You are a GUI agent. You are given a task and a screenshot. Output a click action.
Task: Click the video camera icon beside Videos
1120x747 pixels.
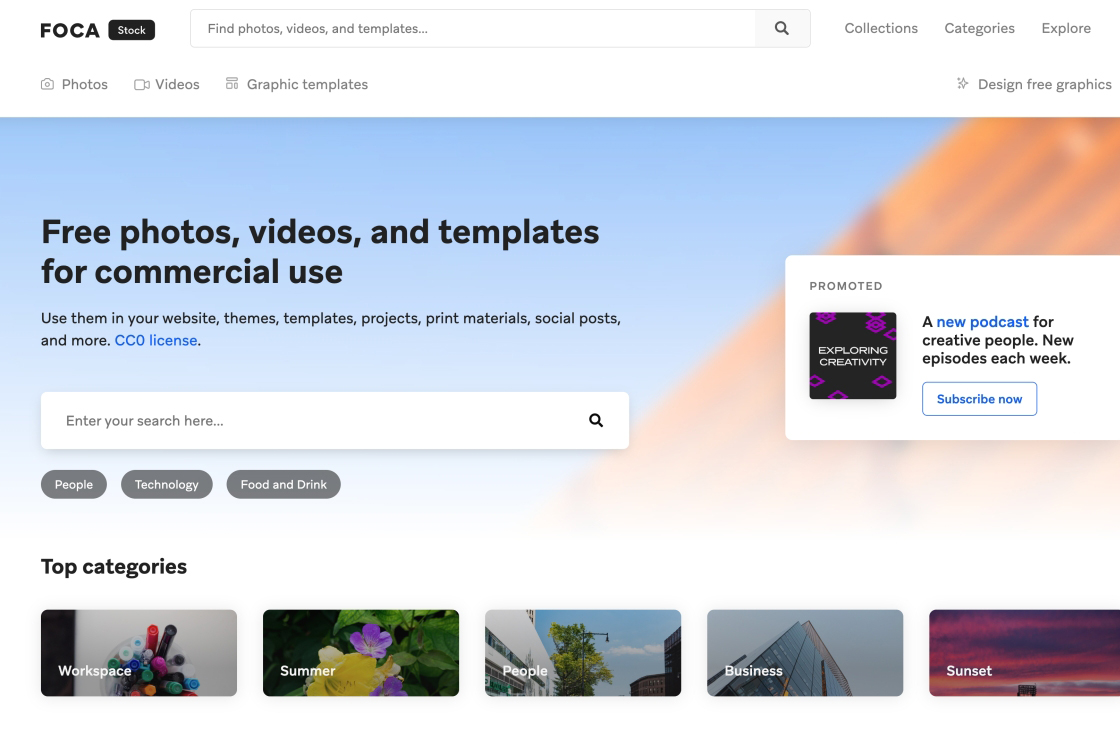(x=141, y=84)
